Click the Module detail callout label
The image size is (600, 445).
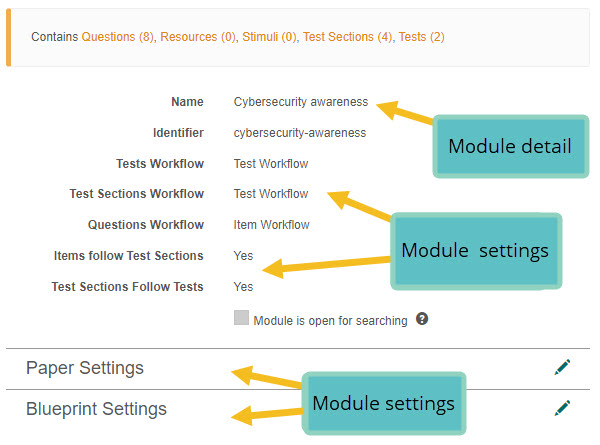pyautogui.click(x=509, y=146)
